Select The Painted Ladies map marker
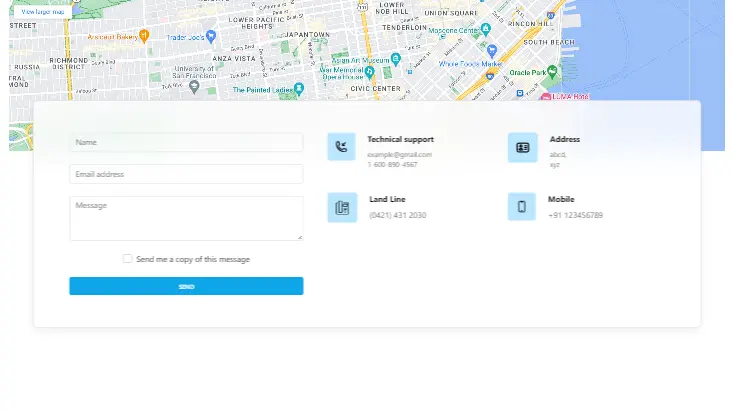Image resolution: width=732 pixels, height=411 pixels. [x=298, y=89]
